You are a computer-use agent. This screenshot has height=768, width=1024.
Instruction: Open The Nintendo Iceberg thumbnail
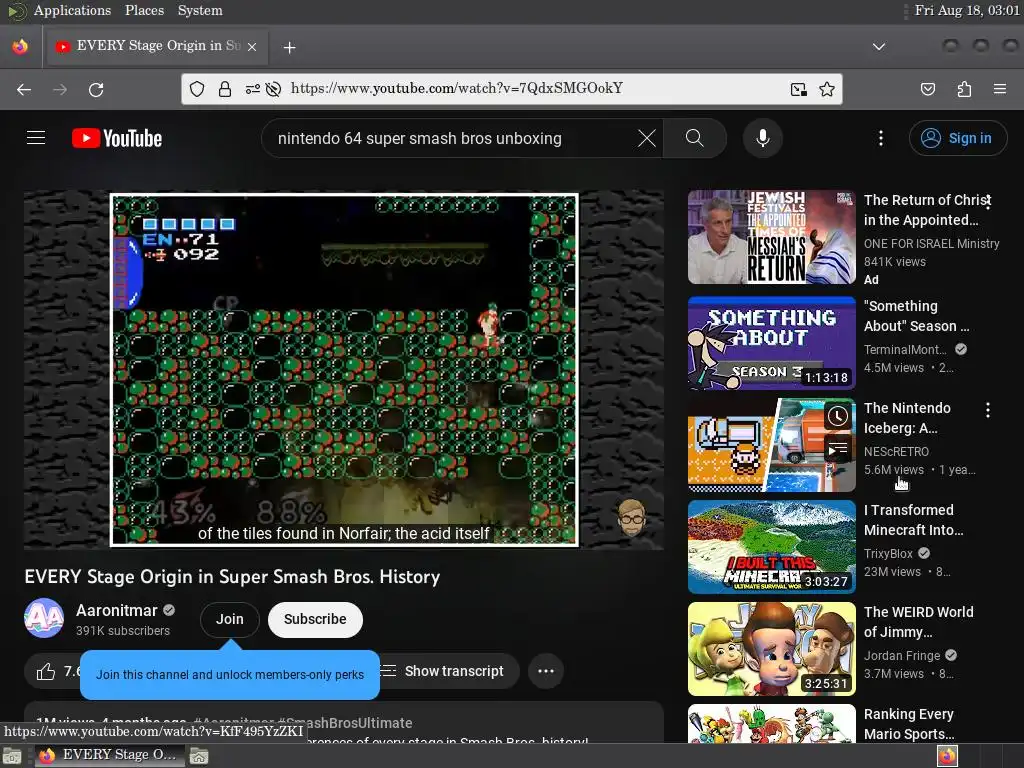(x=771, y=445)
